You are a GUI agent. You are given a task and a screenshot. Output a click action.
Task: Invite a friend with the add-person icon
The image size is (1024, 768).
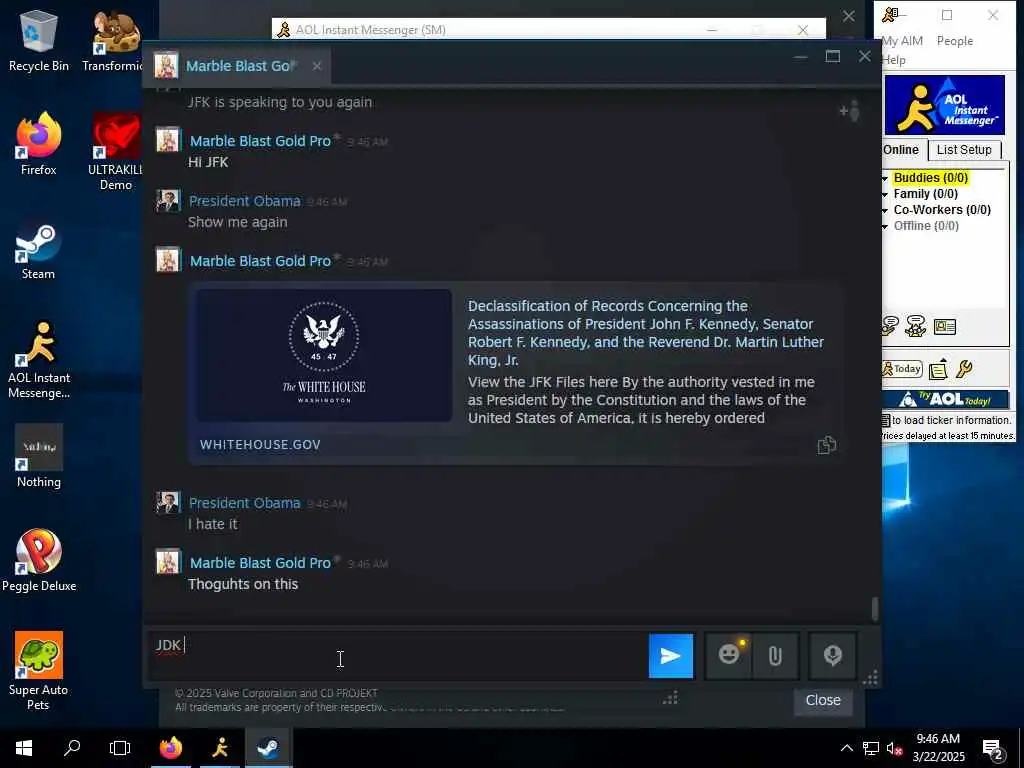(850, 111)
